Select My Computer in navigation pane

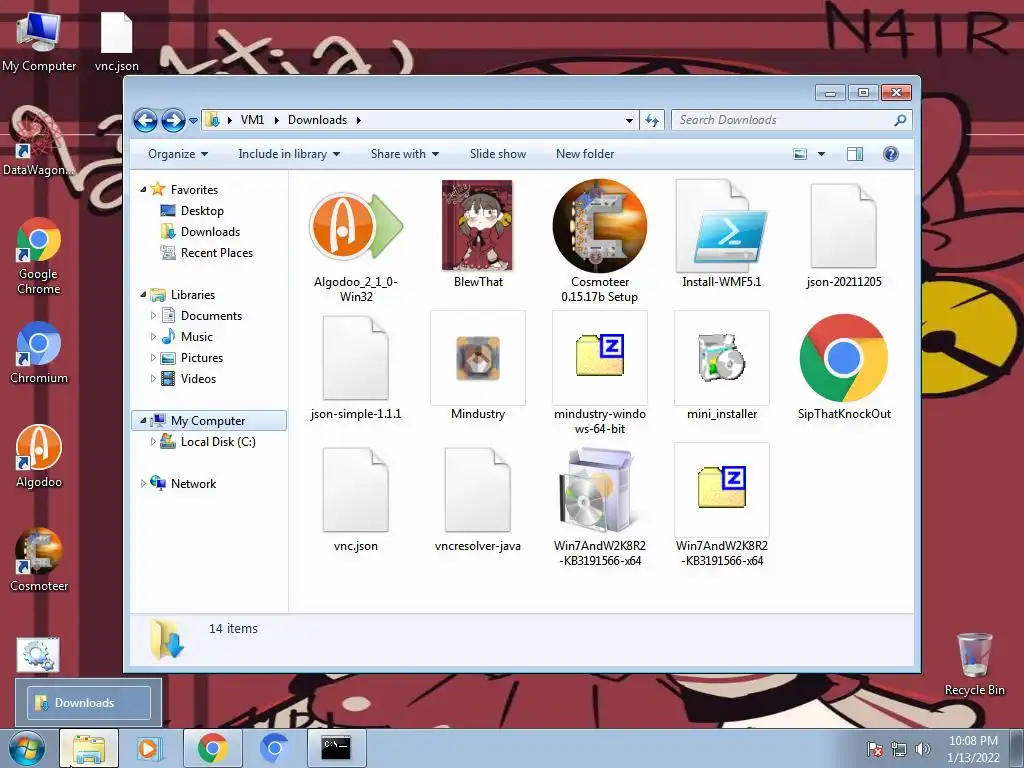[x=208, y=421]
